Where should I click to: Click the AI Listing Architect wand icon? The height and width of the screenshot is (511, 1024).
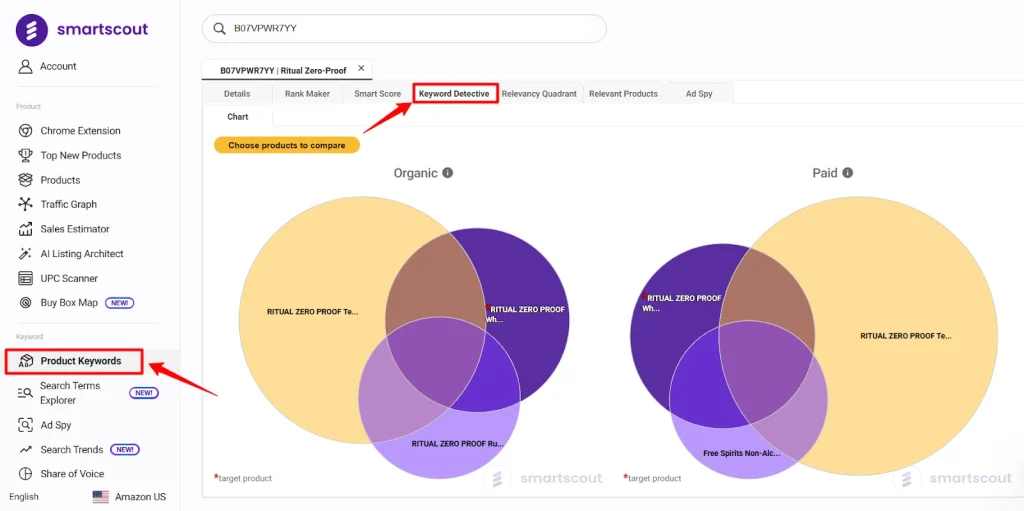[25, 254]
